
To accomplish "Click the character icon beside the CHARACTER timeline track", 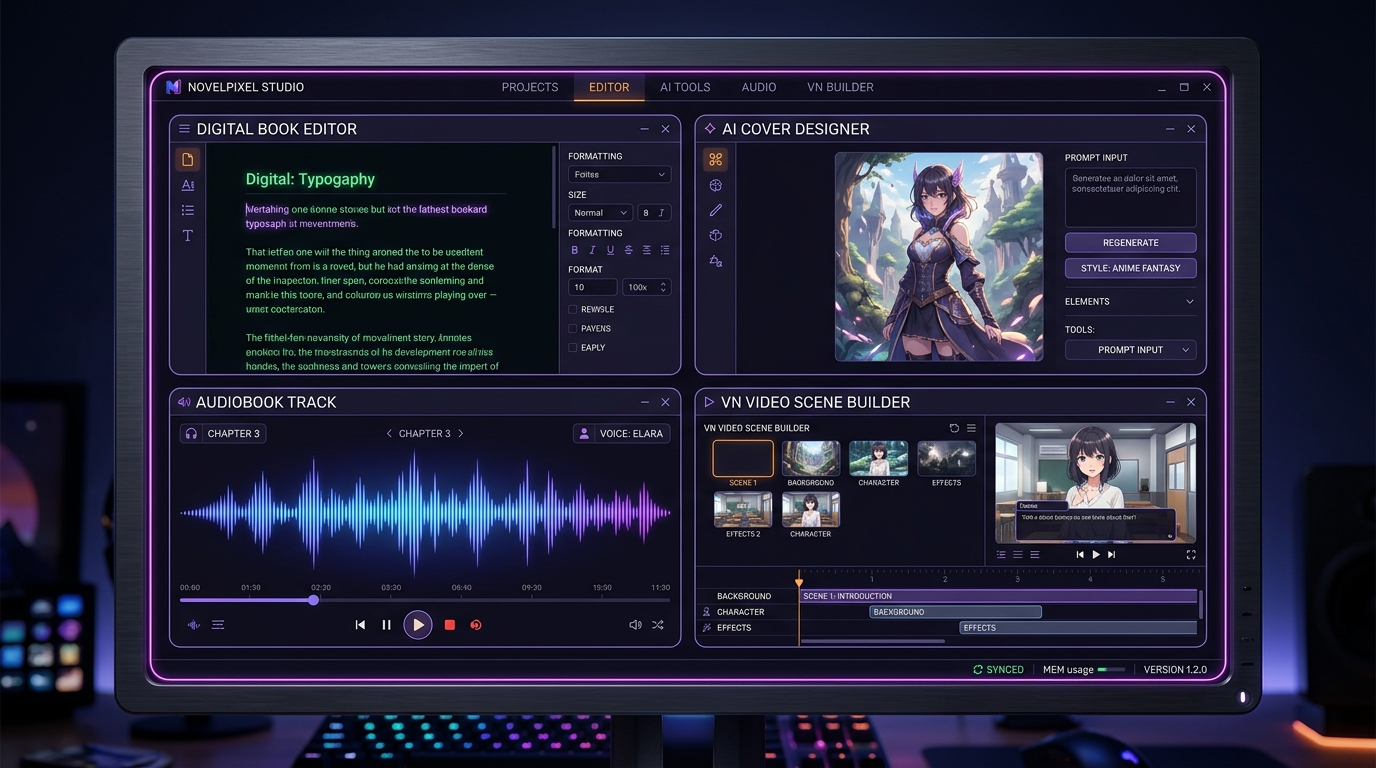I will (x=707, y=612).
